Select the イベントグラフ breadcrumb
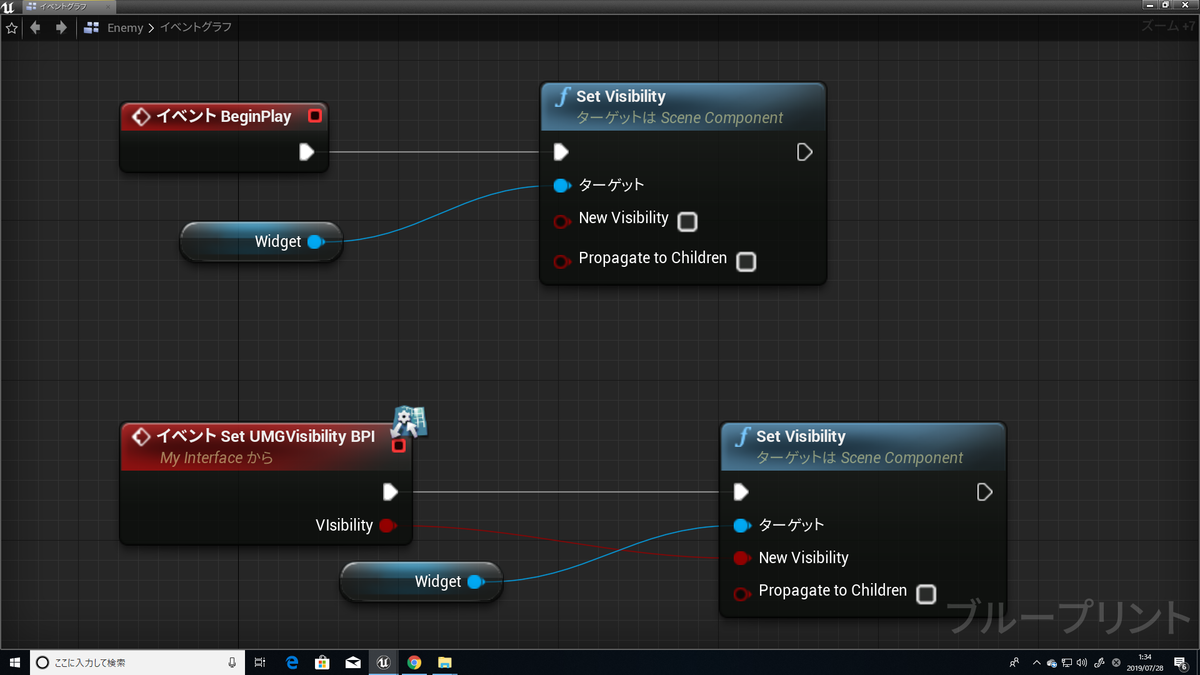 (x=196, y=28)
